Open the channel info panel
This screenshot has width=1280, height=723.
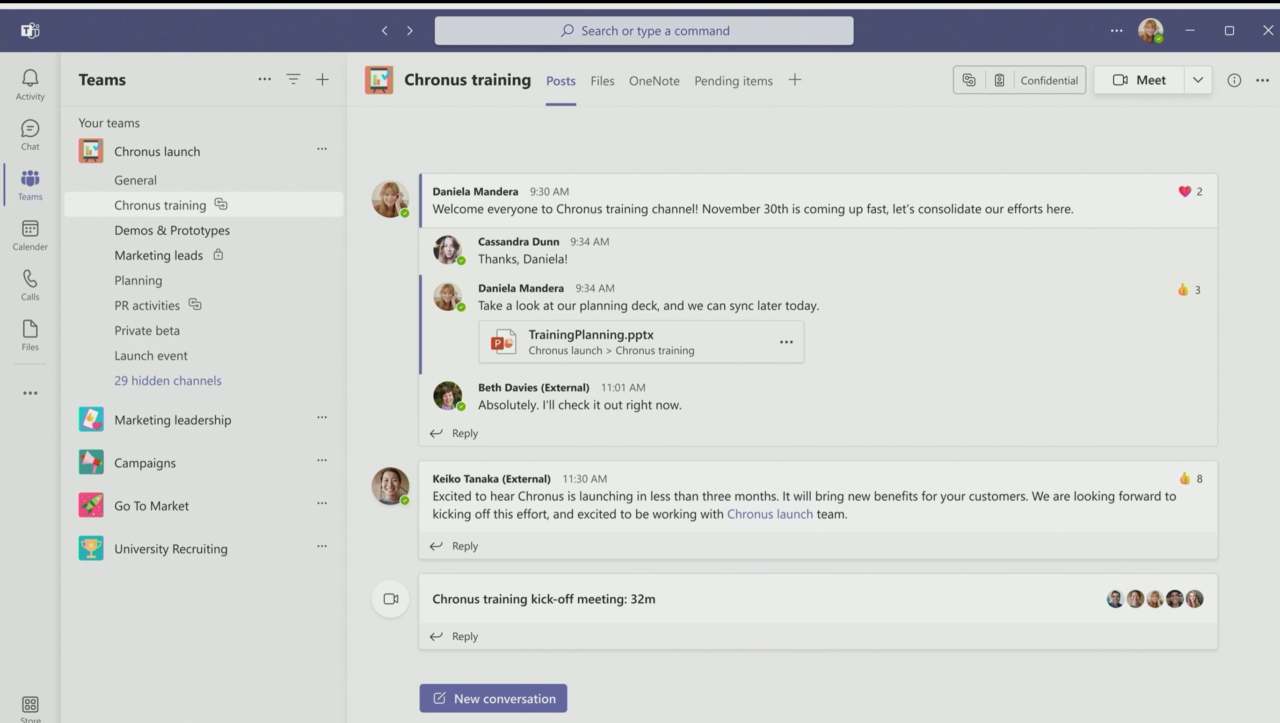tap(1234, 80)
